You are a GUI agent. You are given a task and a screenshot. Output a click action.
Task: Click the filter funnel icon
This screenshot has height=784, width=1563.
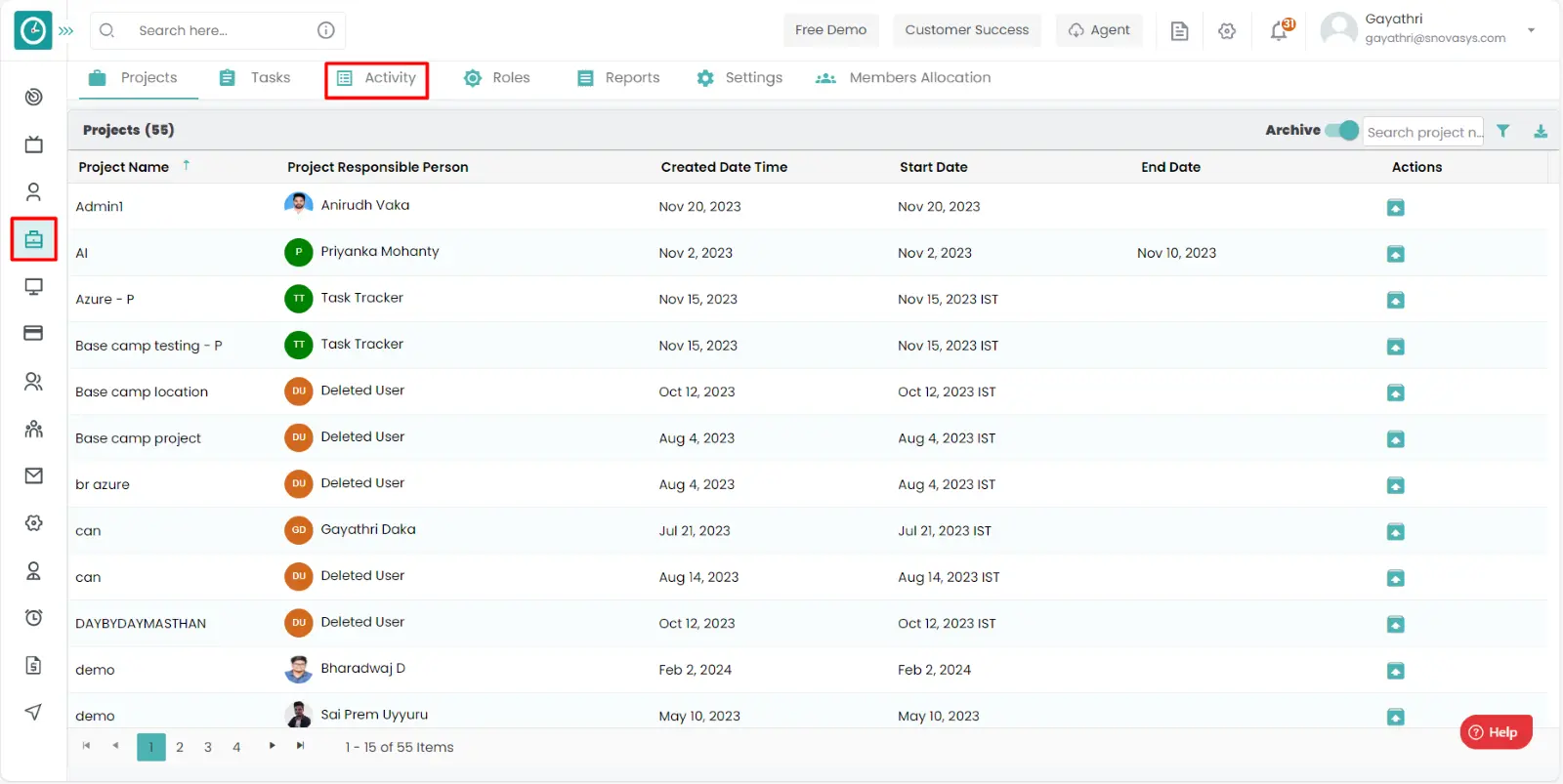[1503, 131]
